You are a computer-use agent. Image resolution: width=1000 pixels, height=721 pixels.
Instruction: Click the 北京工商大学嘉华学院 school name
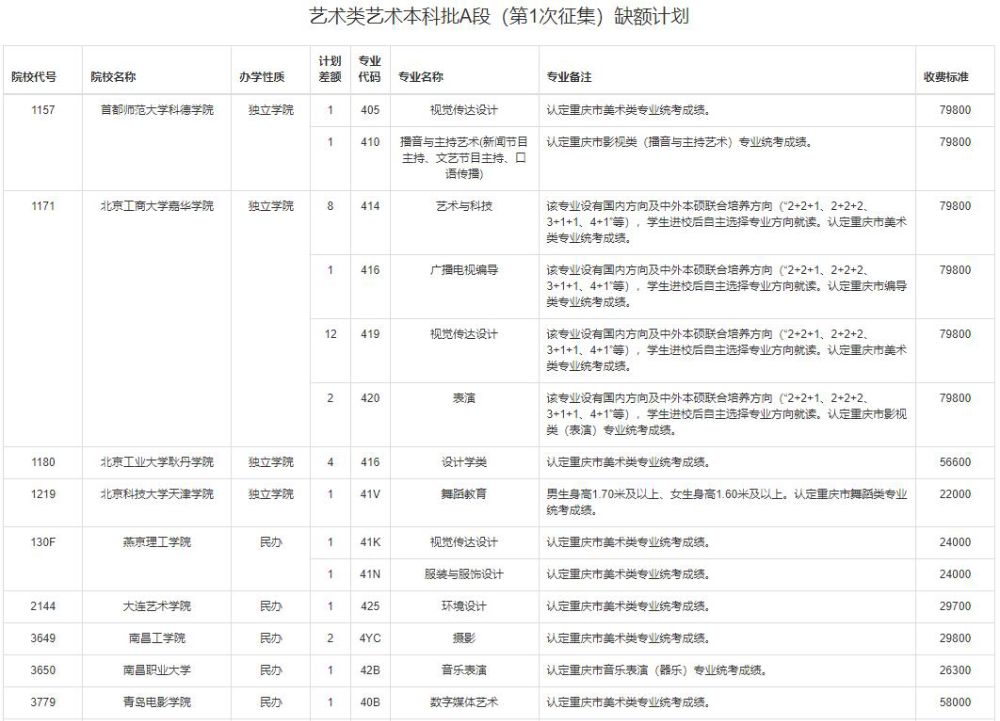[157, 206]
